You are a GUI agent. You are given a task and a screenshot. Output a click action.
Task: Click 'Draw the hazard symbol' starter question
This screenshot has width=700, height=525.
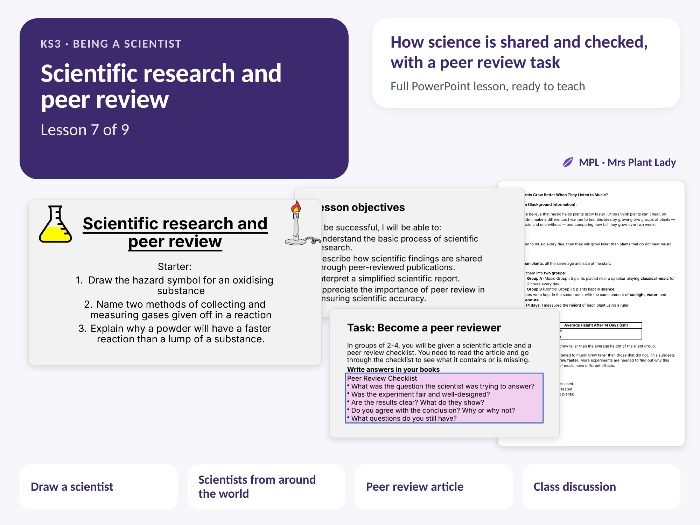175,285
